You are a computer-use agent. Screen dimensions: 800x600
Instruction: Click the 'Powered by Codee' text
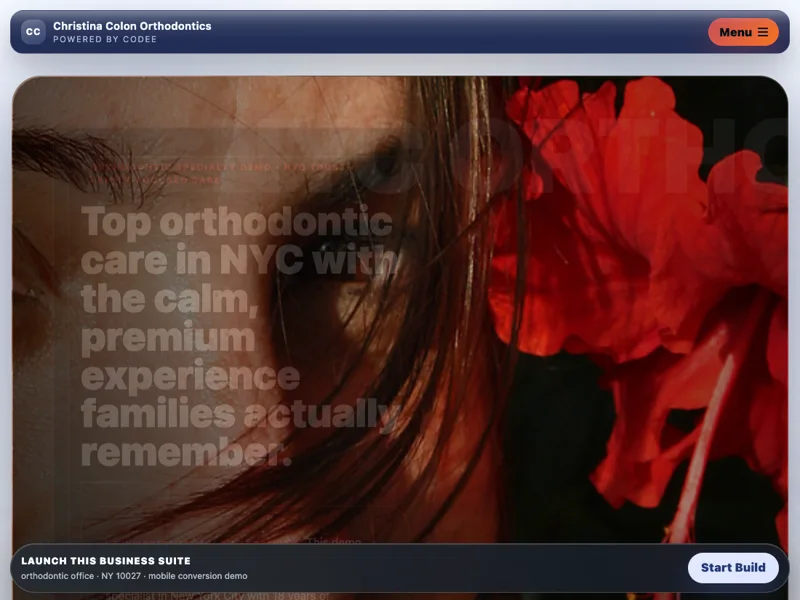pos(105,39)
